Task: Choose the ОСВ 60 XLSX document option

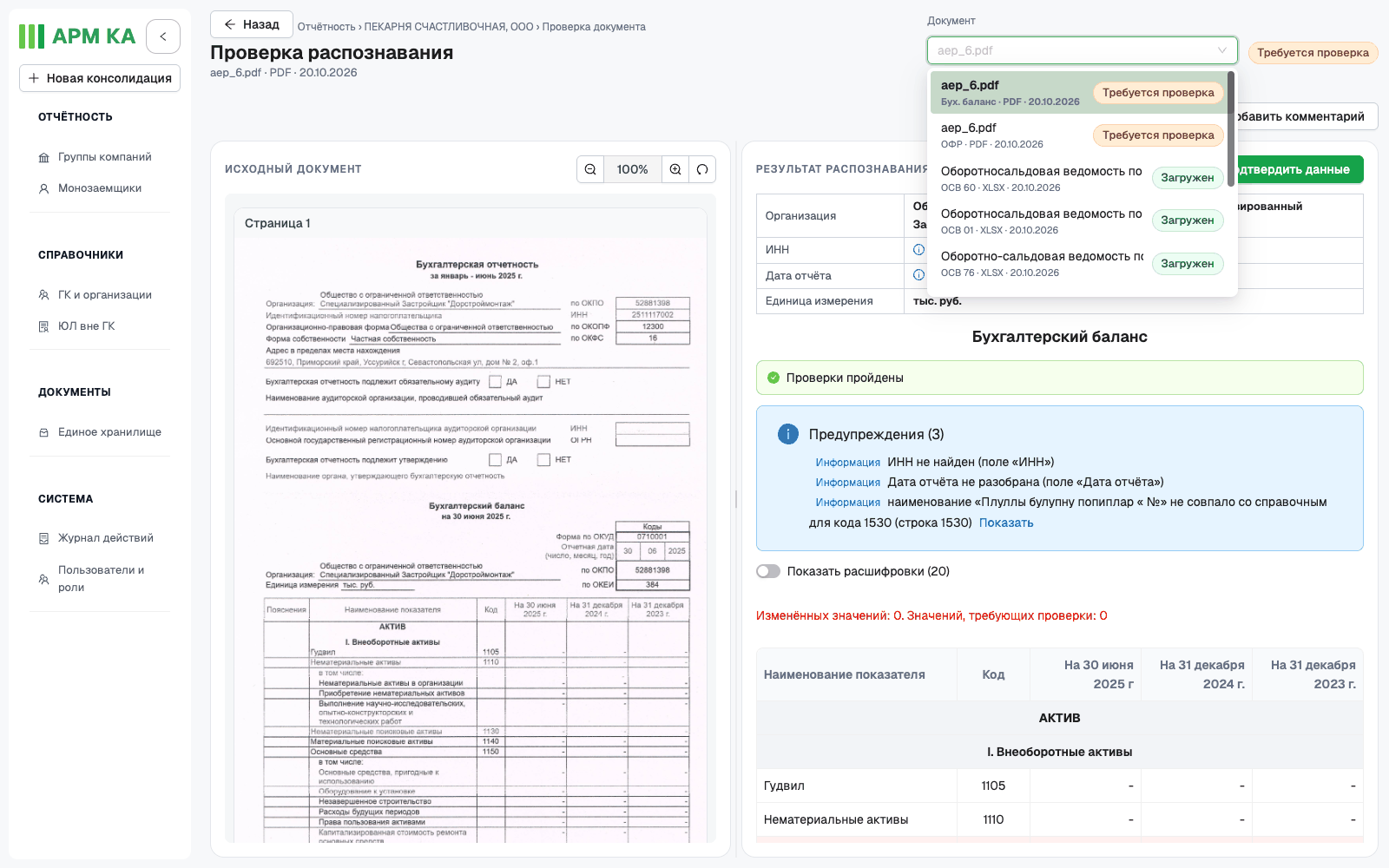Action: pos(1082,178)
